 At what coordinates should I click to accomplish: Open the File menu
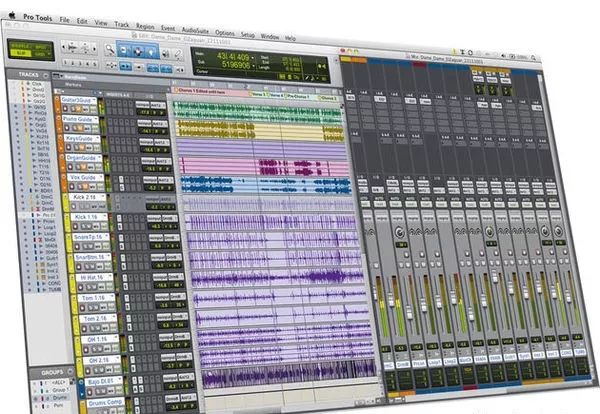pos(64,19)
